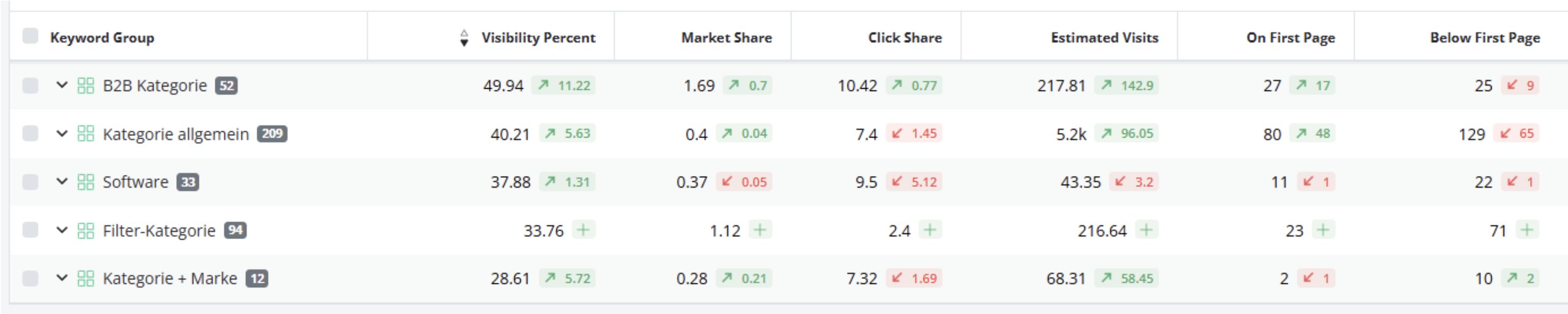1568x314 pixels.
Task: Click the B2B Kategorie group grid icon
Action: [x=86, y=85]
